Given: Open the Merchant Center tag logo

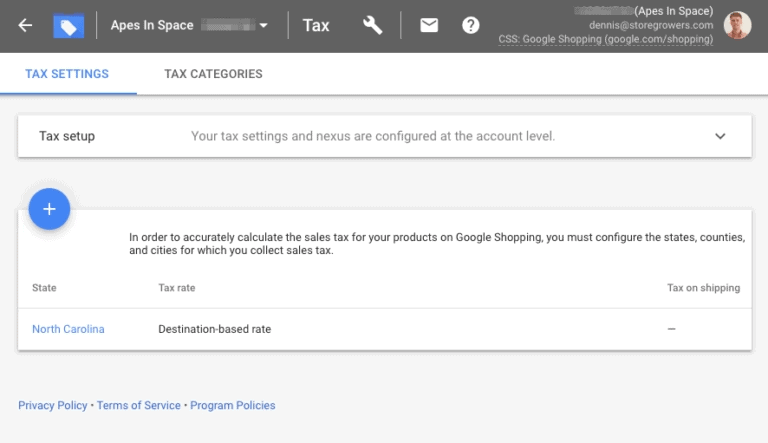Looking at the screenshot, I should pos(69,26).
